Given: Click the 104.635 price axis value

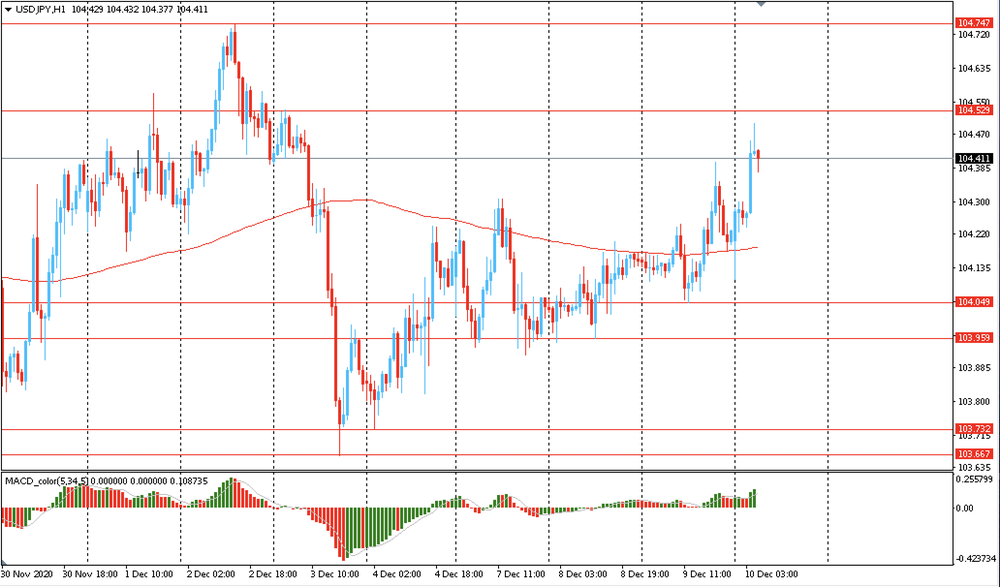Looking at the screenshot, I should (x=974, y=68).
